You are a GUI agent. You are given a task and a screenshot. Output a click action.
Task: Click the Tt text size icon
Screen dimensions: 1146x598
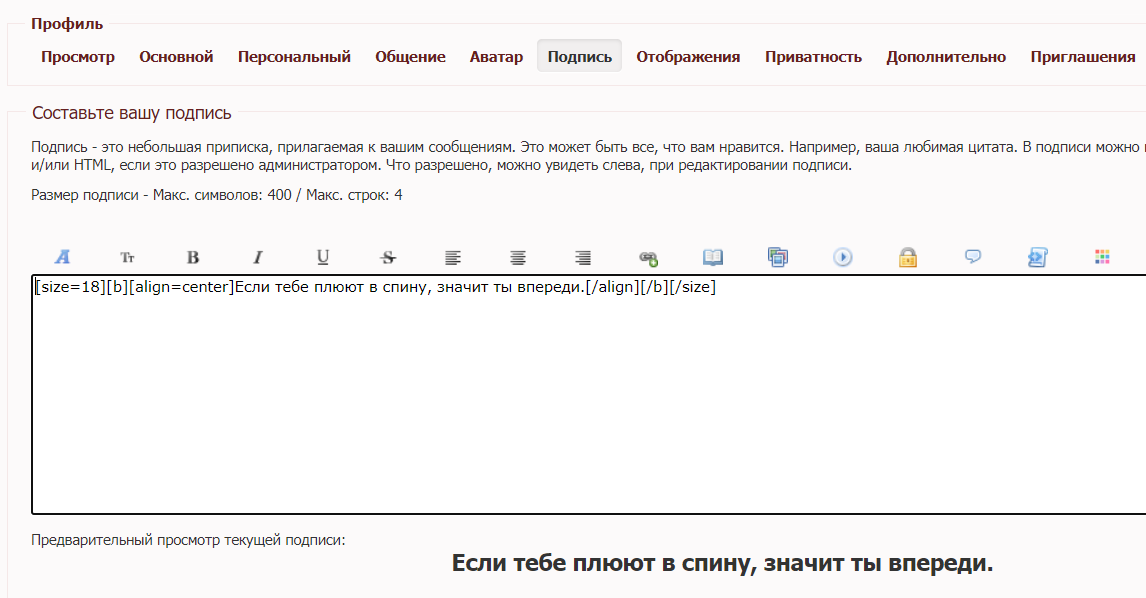[127, 257]
